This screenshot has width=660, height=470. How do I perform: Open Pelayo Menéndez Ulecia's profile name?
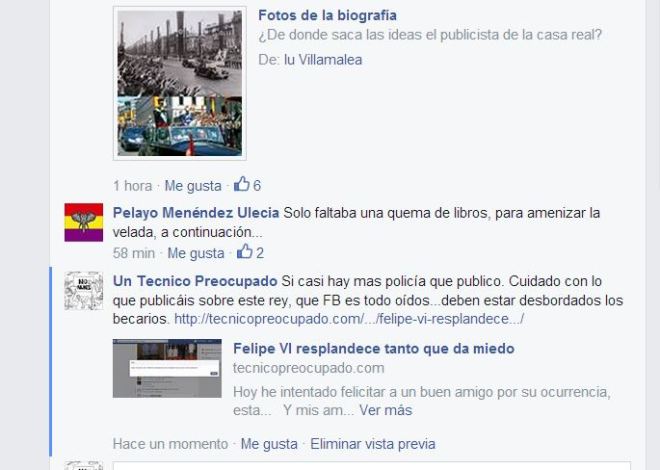coord(196,213)
